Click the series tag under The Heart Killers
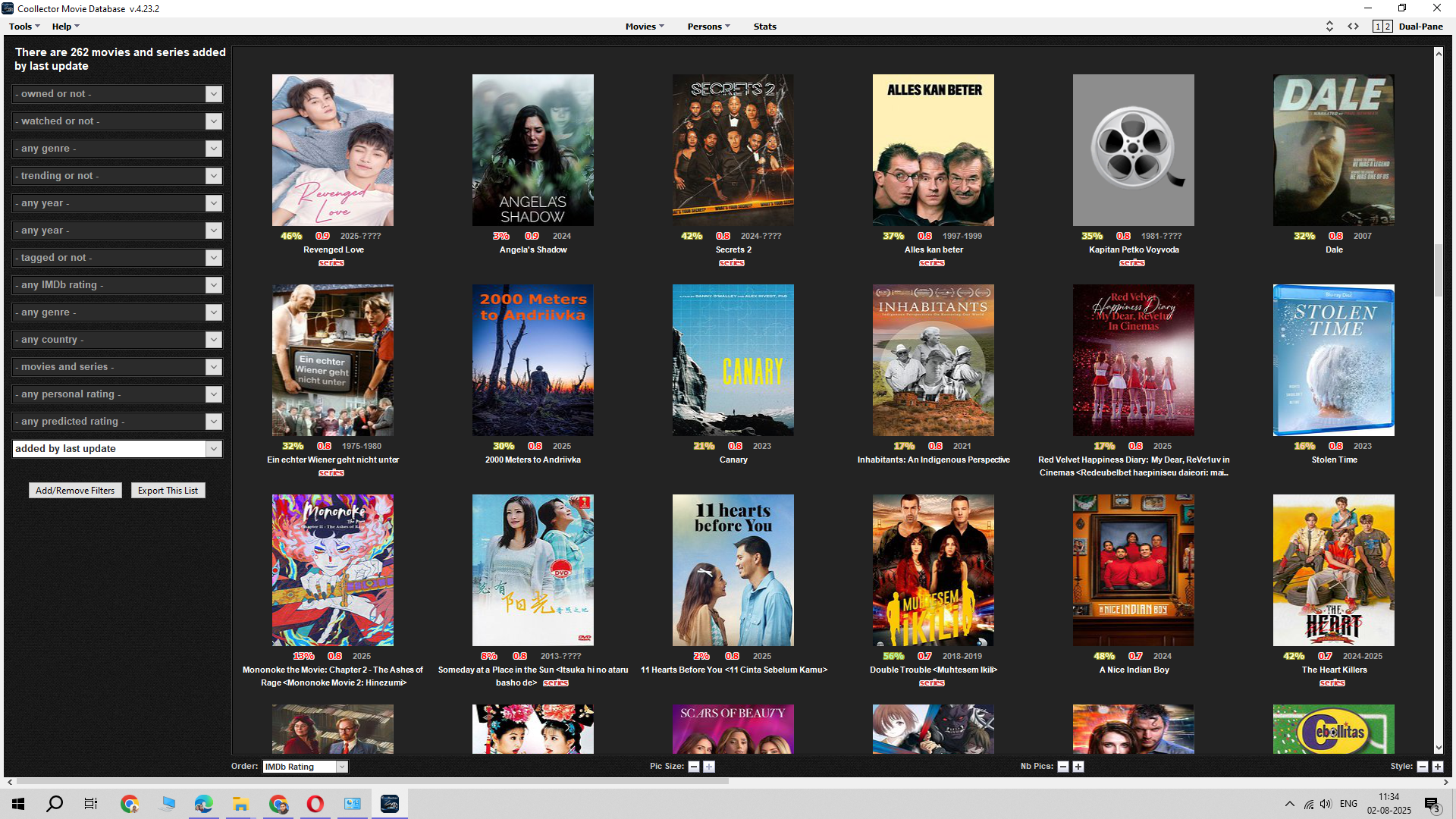 1332,682
